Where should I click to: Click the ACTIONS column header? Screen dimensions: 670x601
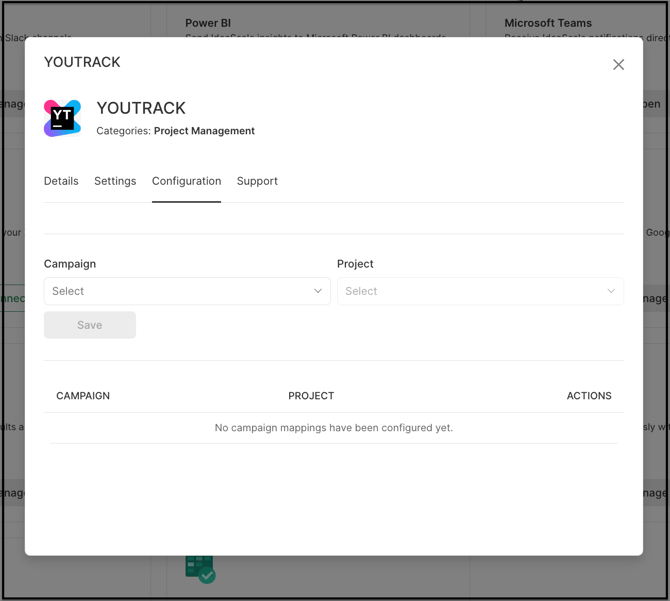[x=588, y=396]
